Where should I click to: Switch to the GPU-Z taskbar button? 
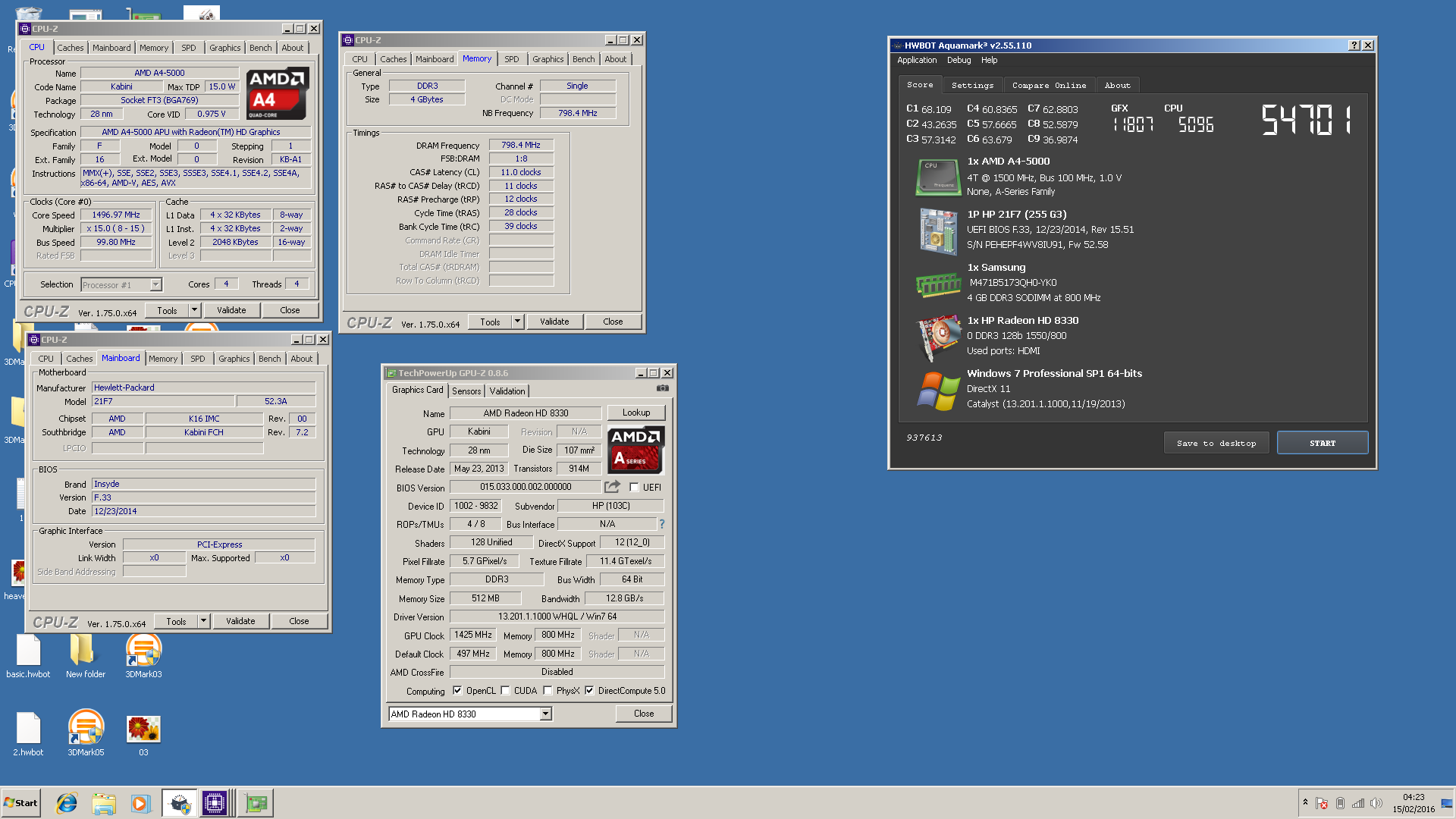(x=256, y=803)
